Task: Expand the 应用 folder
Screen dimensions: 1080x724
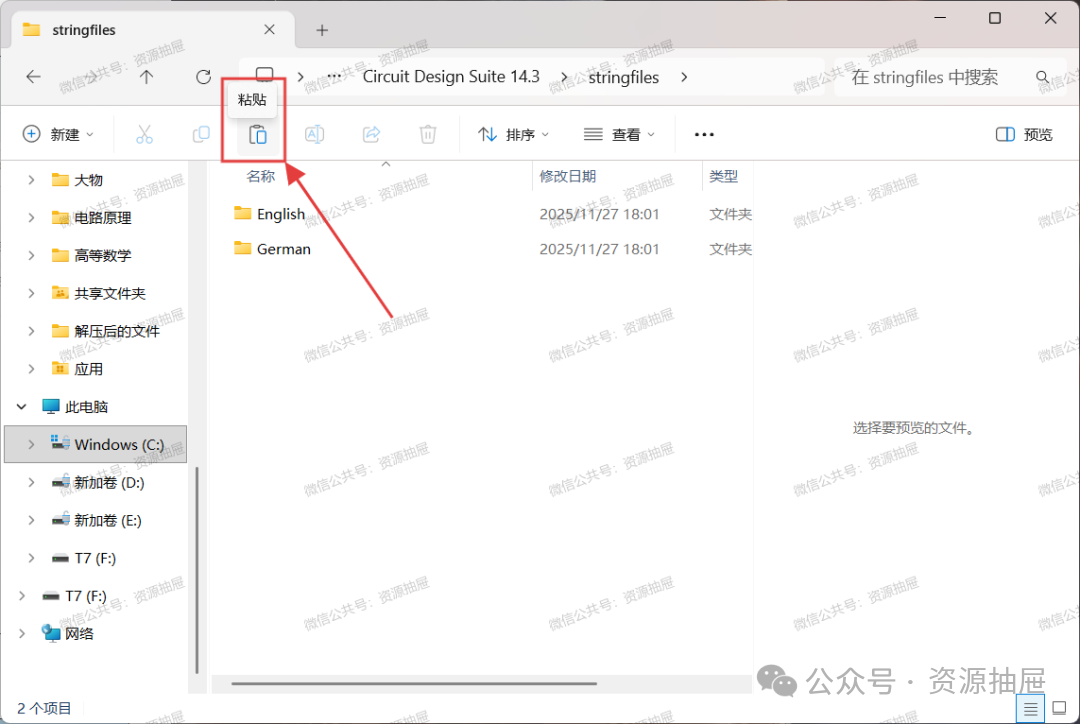Action: pos(31,369)
